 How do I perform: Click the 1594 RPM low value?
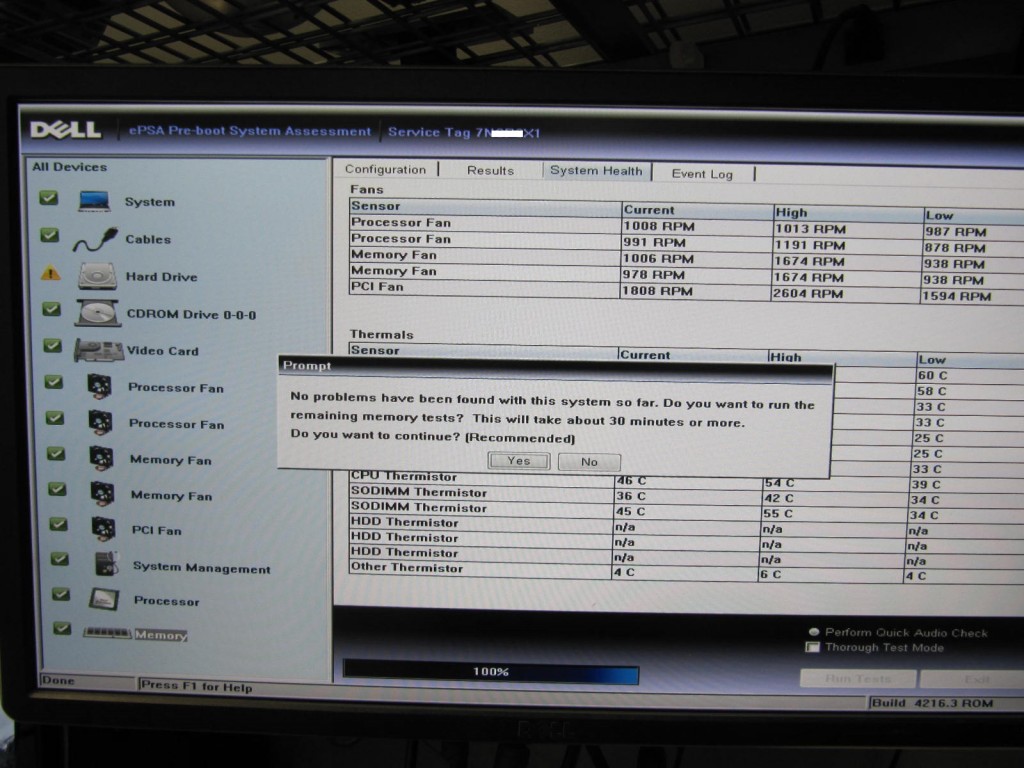pyautogui.click(x=956, y=296)
